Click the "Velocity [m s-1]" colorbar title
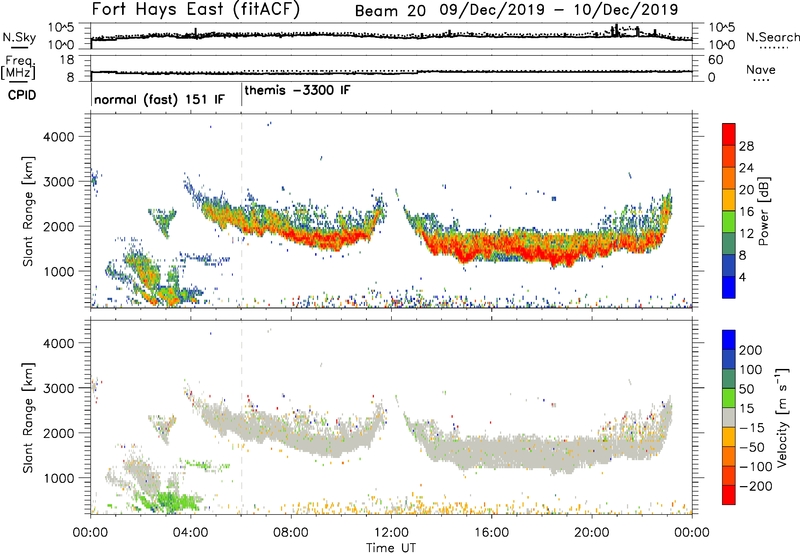 [x=782, y=417]
